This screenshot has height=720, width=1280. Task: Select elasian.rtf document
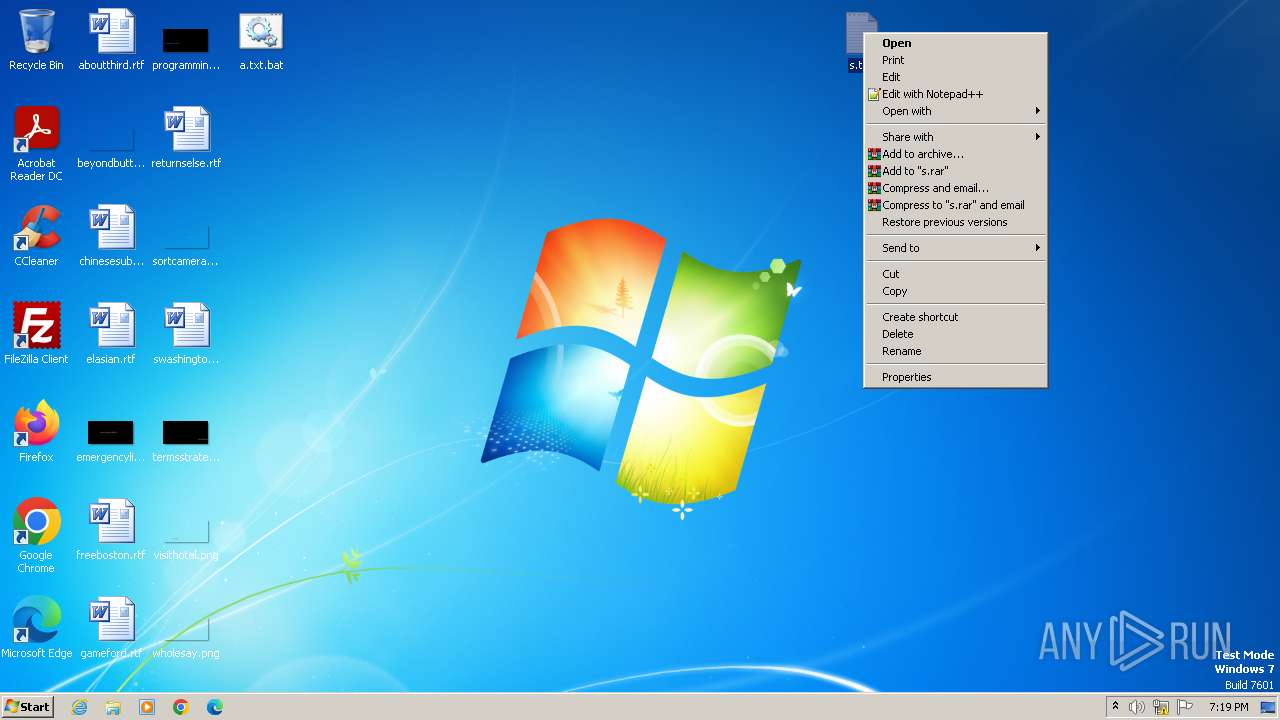tap(111, 334)
